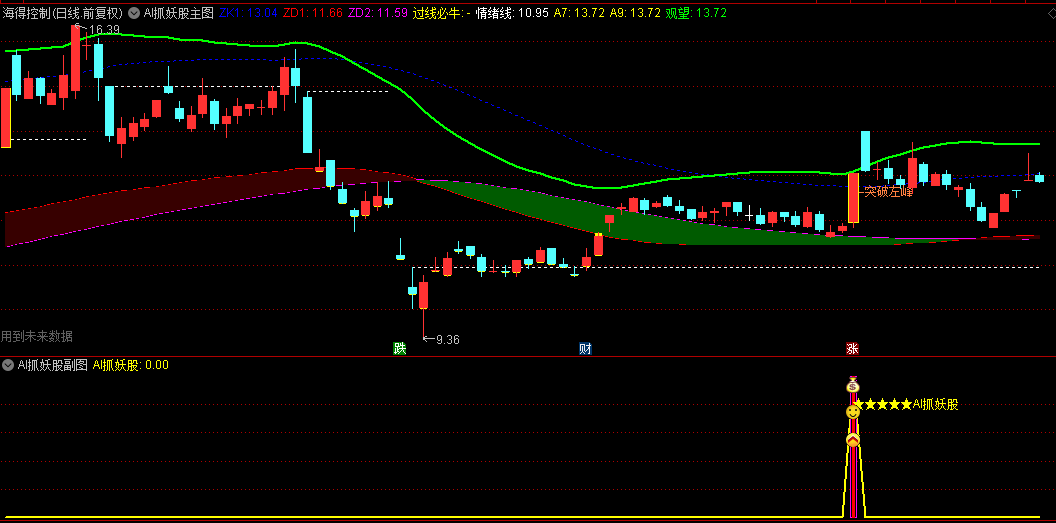The image size is (1056, 523).
Task: Click the 海得控制(日线,前复权) title
Action: pos(62,12)
